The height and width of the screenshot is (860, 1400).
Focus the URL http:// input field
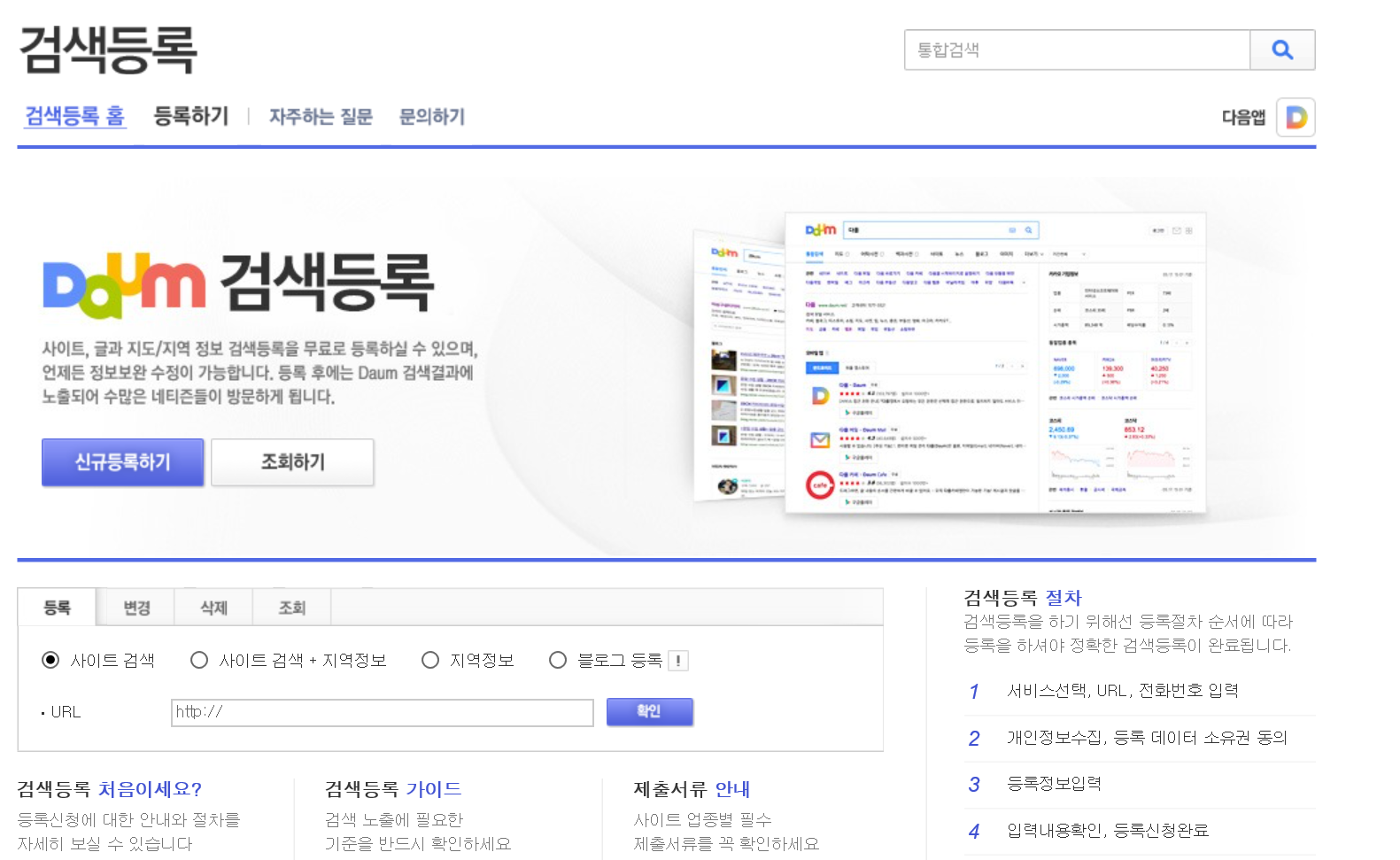tap(383, 712)
